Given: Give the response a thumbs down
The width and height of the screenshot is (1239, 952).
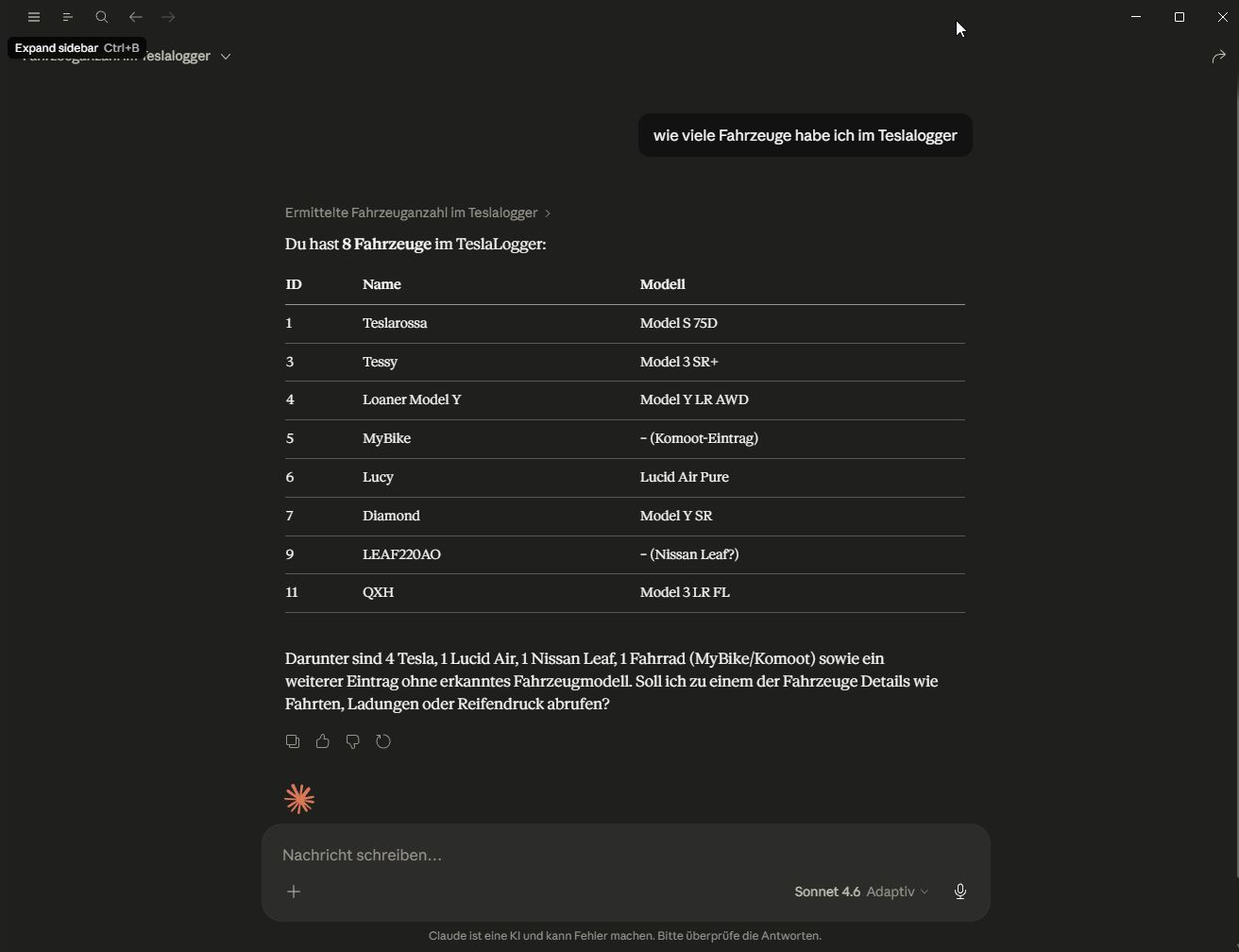Looking at the screenshot, I should [x=353, y=741].
